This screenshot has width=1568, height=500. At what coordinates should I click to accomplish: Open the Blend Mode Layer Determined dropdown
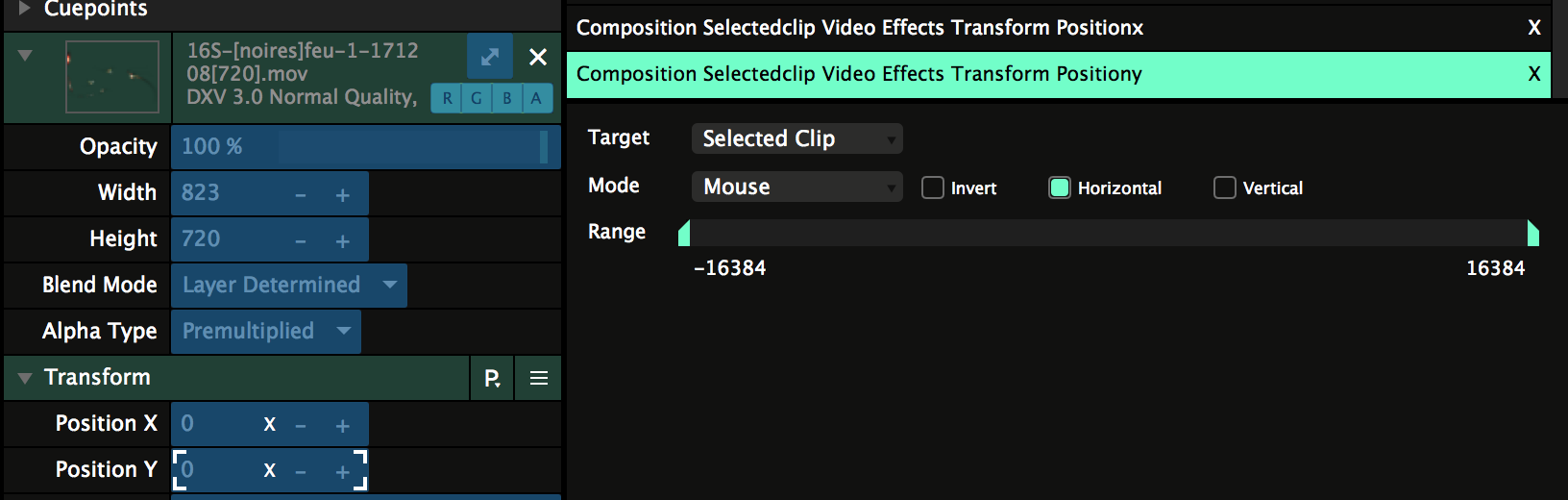tap(289, 286)
